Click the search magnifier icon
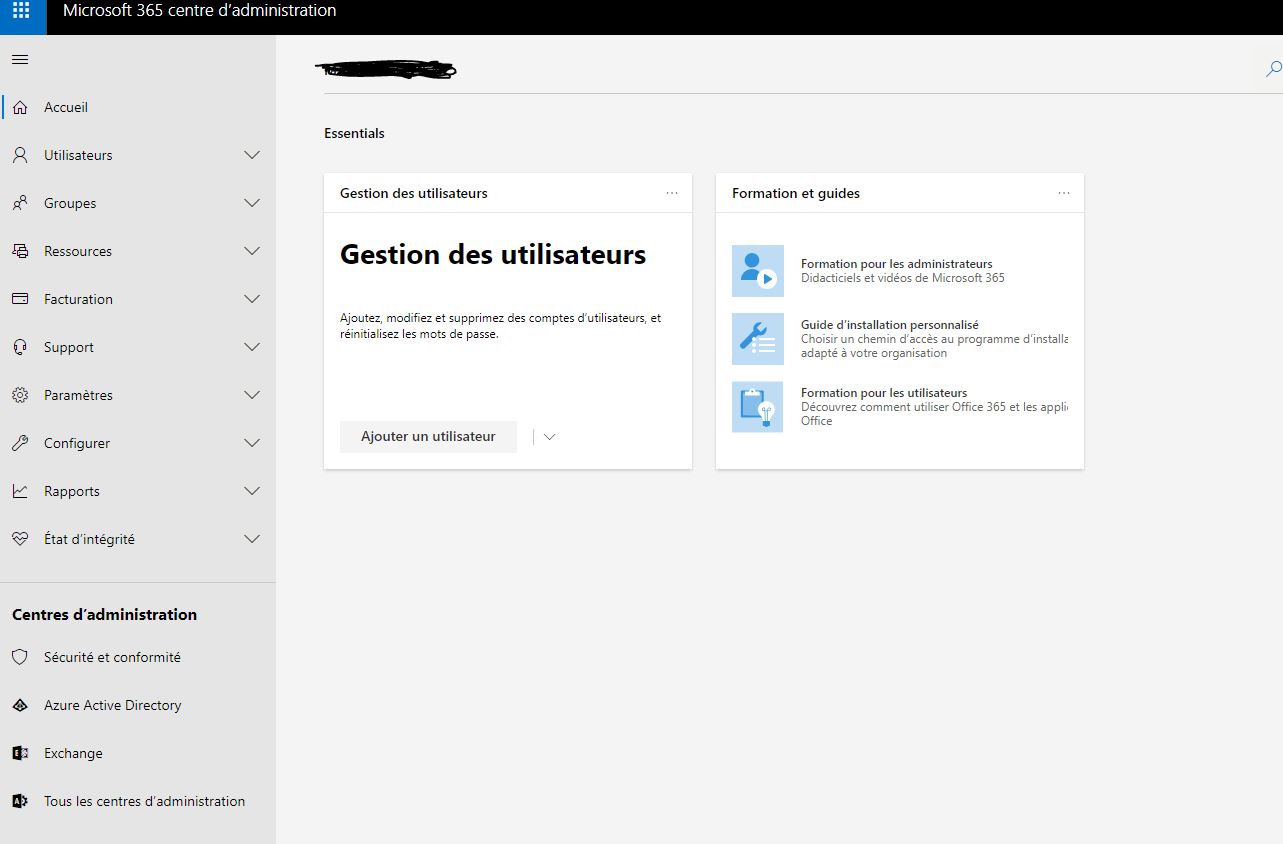This screenshot has width=1283, height=844. [1273, 69]
